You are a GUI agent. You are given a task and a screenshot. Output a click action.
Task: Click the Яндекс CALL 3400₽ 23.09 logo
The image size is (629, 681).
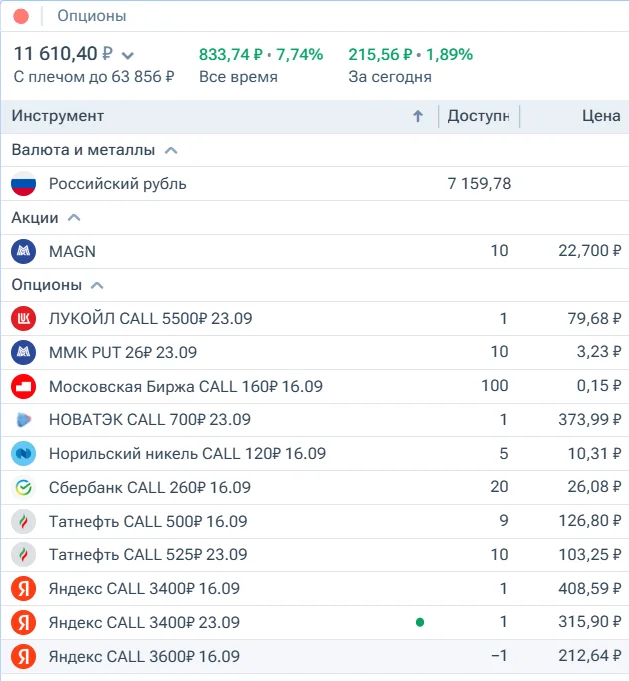23,622
